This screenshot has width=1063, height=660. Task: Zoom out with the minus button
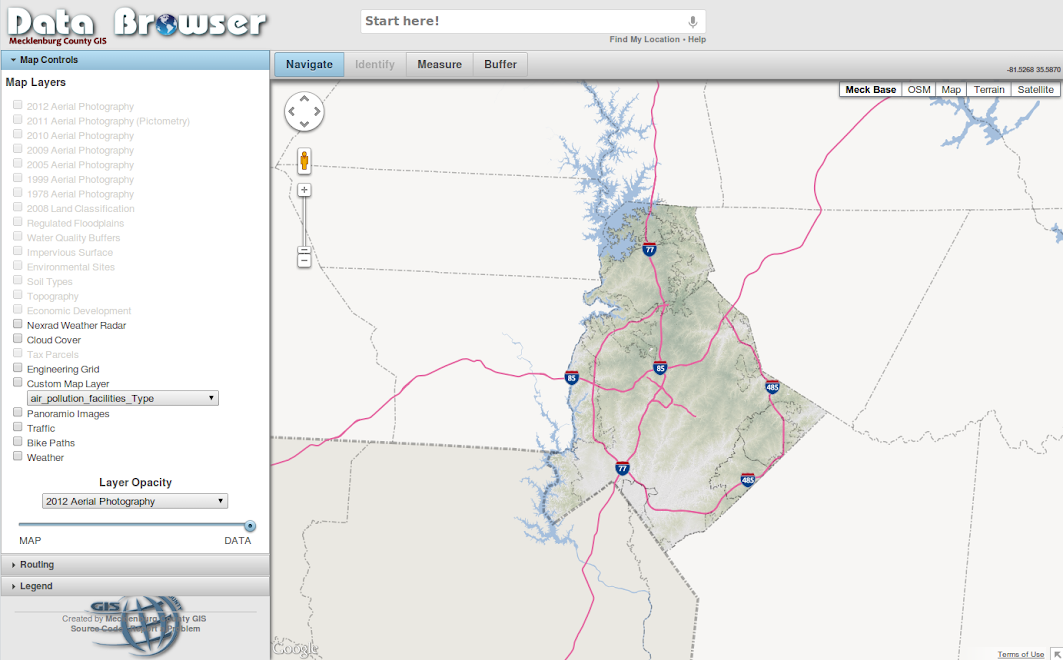[304, 261]
